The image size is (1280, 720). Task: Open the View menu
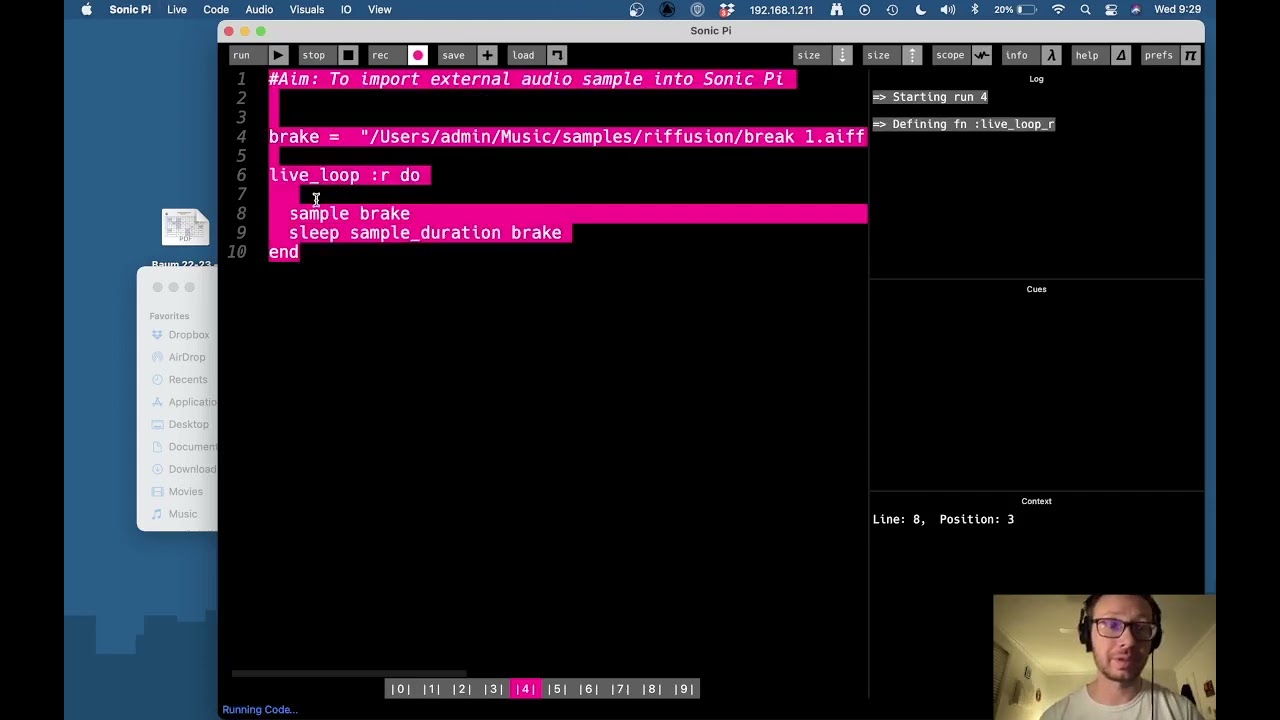point(379,9)
